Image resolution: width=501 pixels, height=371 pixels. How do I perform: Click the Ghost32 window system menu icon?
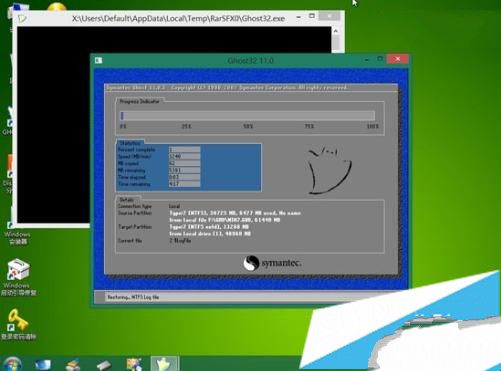click(98, 60)
